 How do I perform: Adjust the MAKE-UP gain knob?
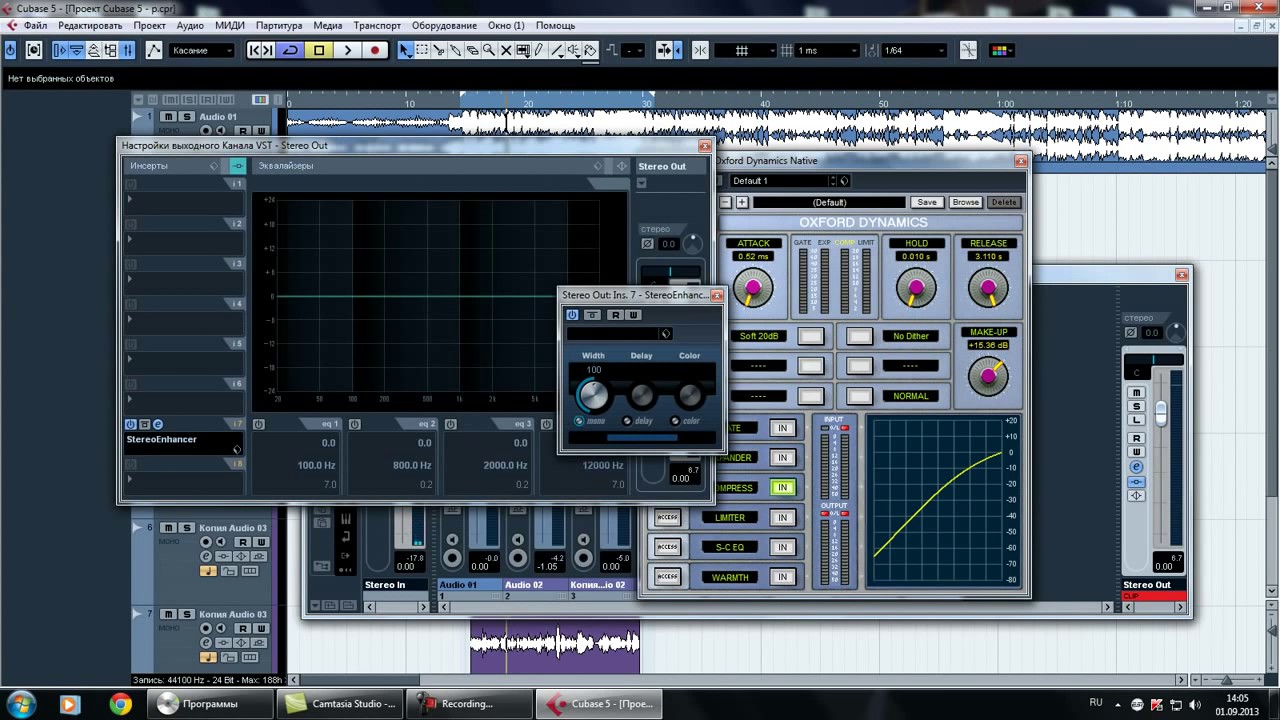point(988,376)
